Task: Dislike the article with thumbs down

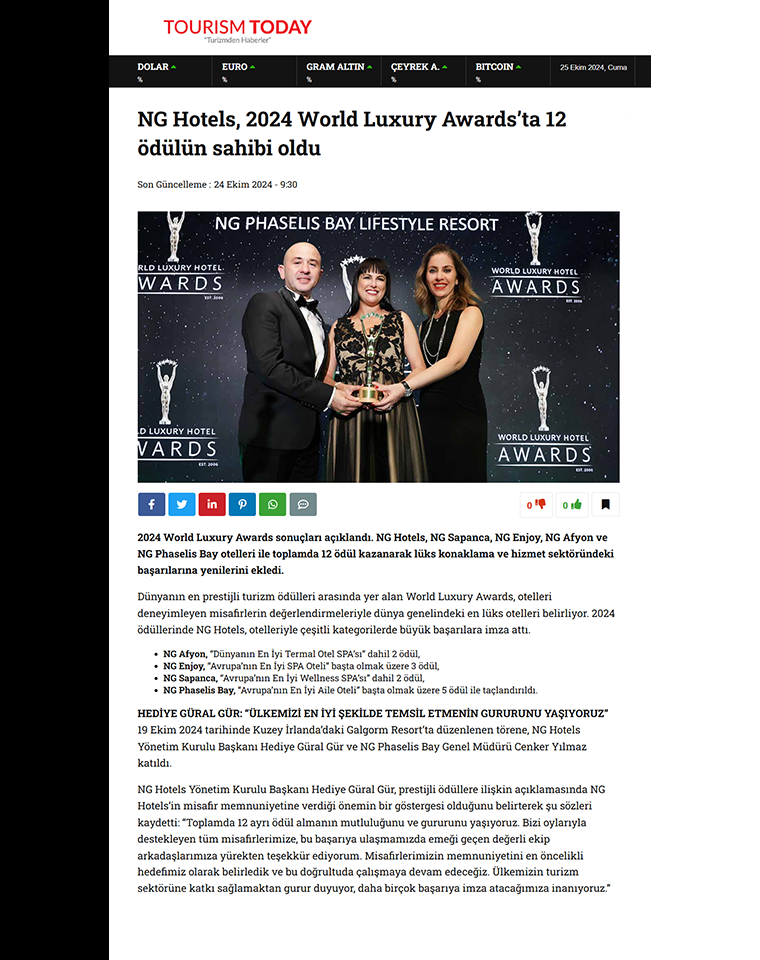Action: point(536,504)
